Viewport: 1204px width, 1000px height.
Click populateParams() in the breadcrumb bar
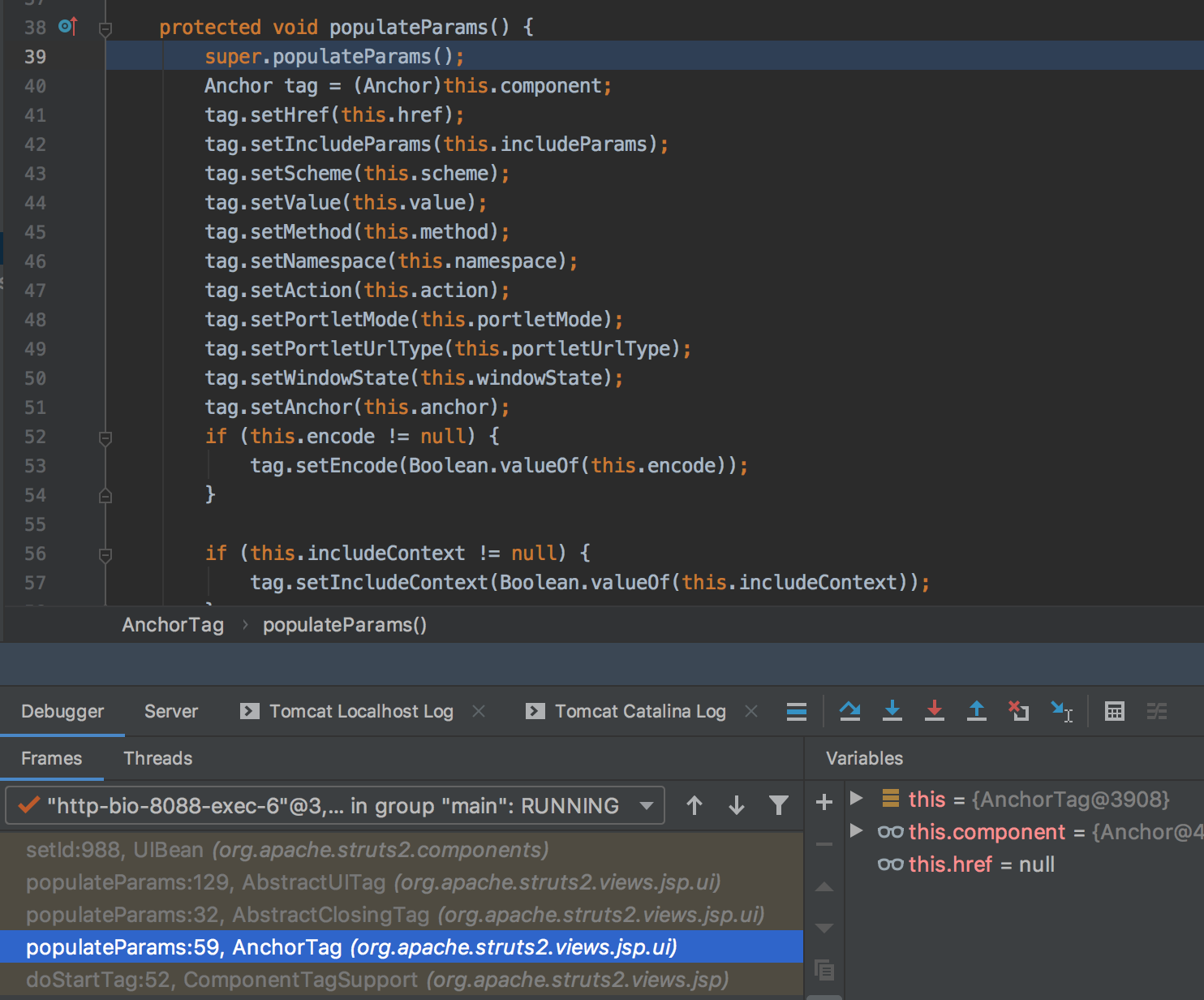pos(345,625)
